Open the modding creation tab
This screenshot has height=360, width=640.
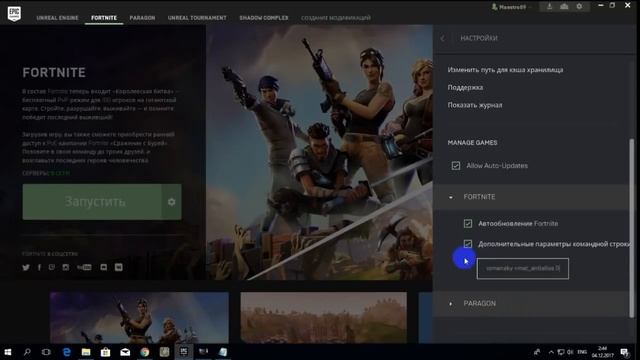tap(336, 18)
